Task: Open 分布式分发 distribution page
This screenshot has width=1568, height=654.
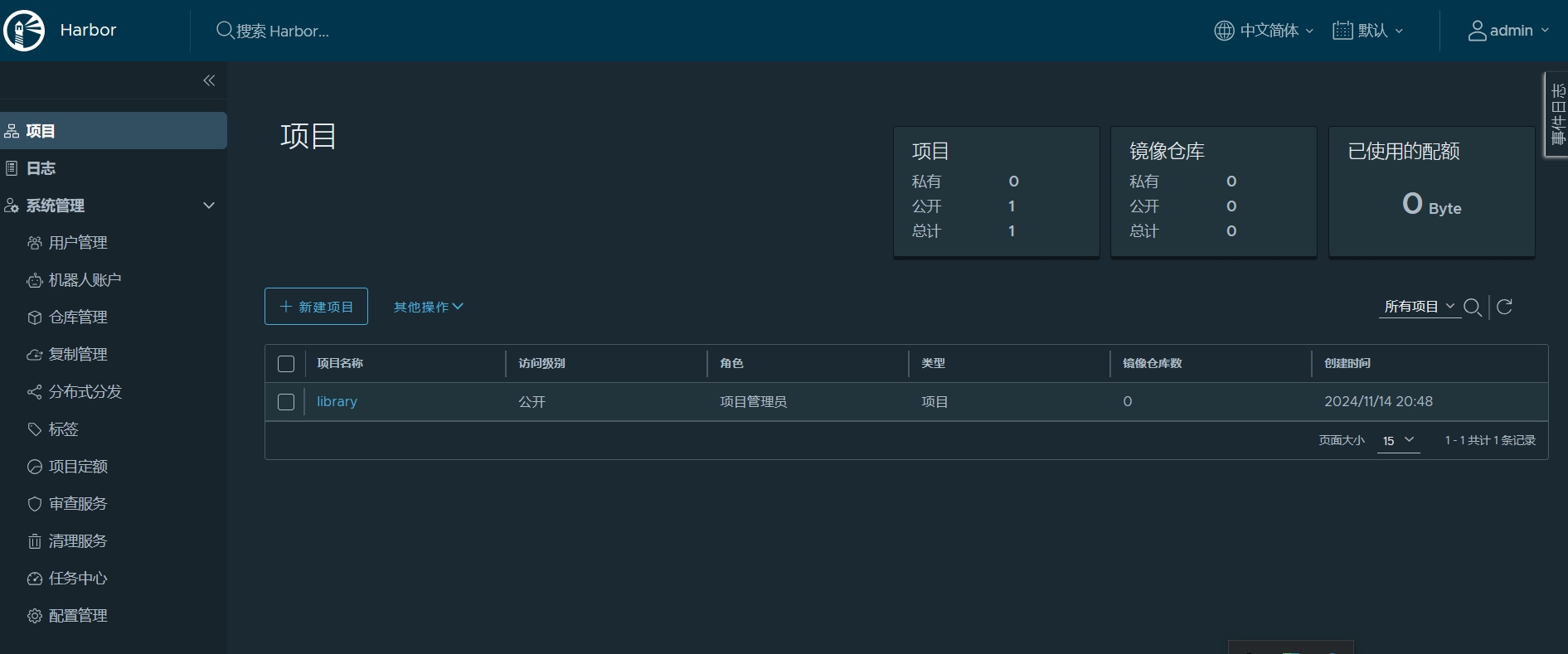Action: 85,392
